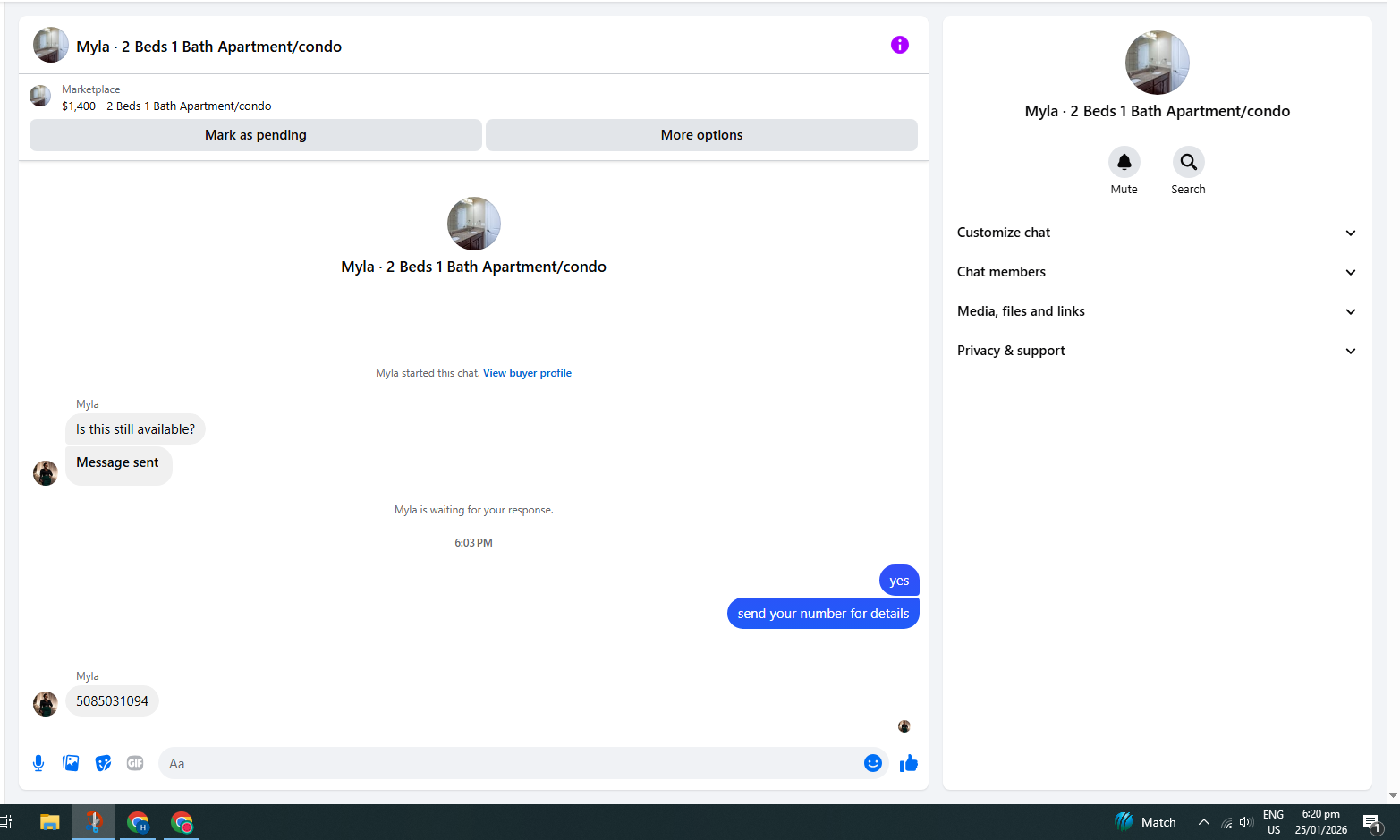This screenshot has height=840, width=1400.
Task: Search in conversation with the magnifier icon
Action: pyautogui.click(x=1188, y=162)
